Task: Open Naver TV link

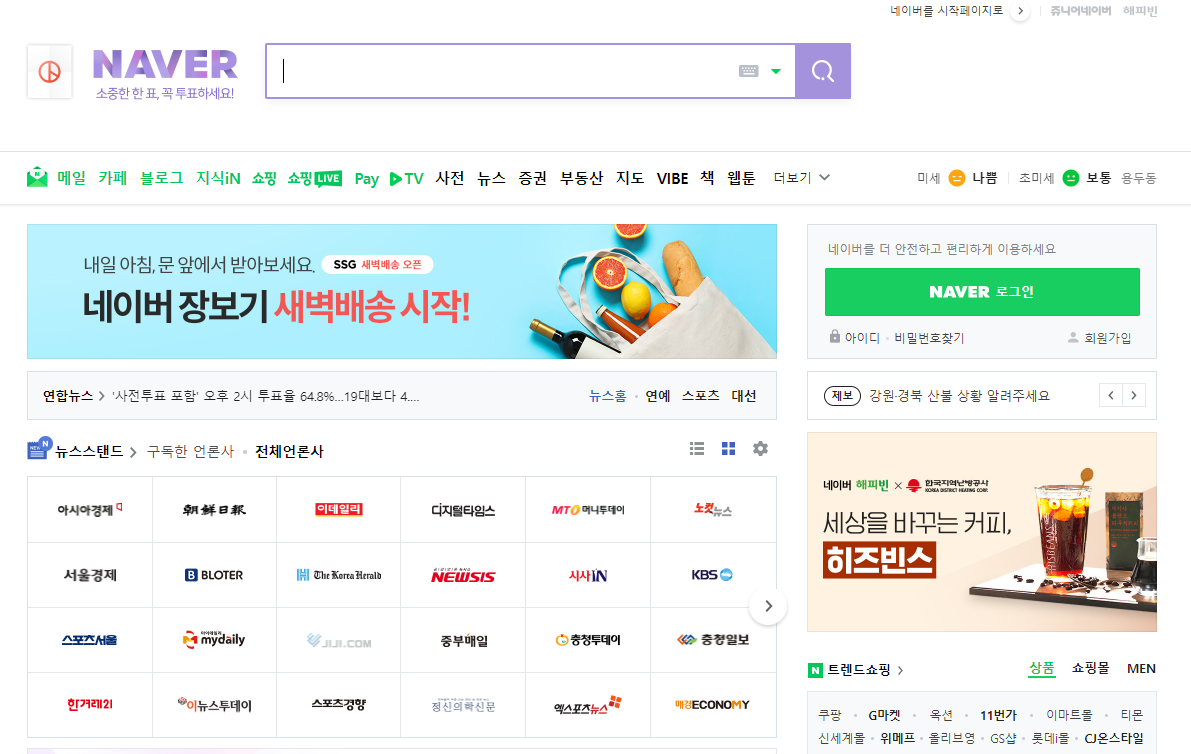Action: point(406,178)
